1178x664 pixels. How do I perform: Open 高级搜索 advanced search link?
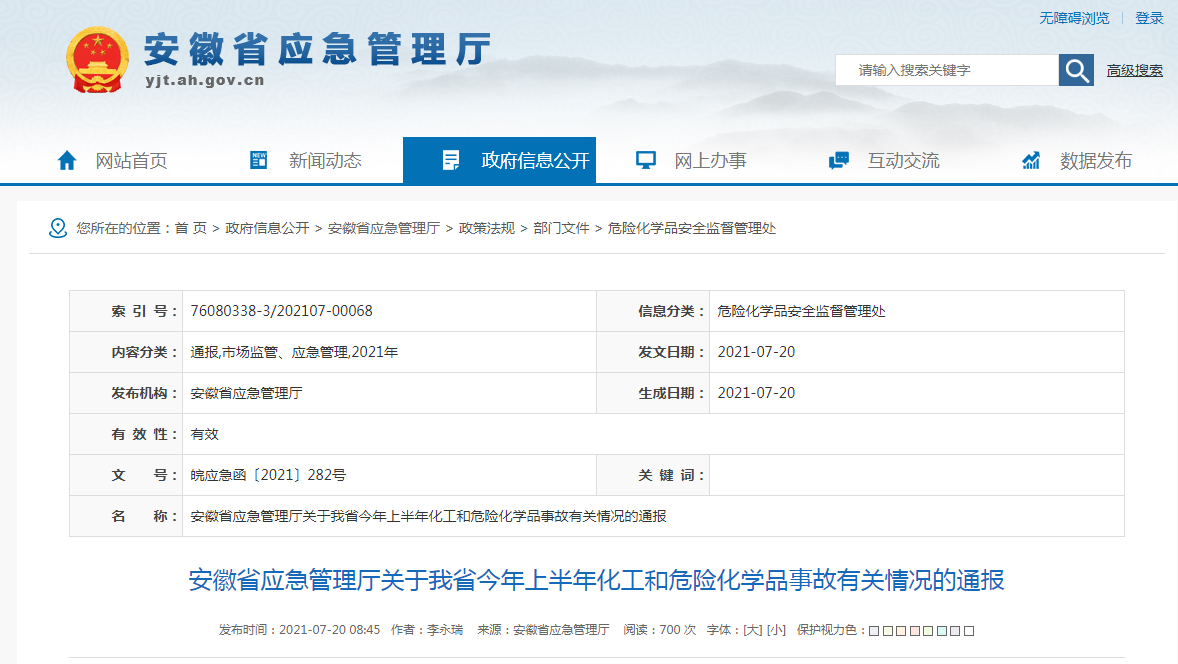[1134, 70]
